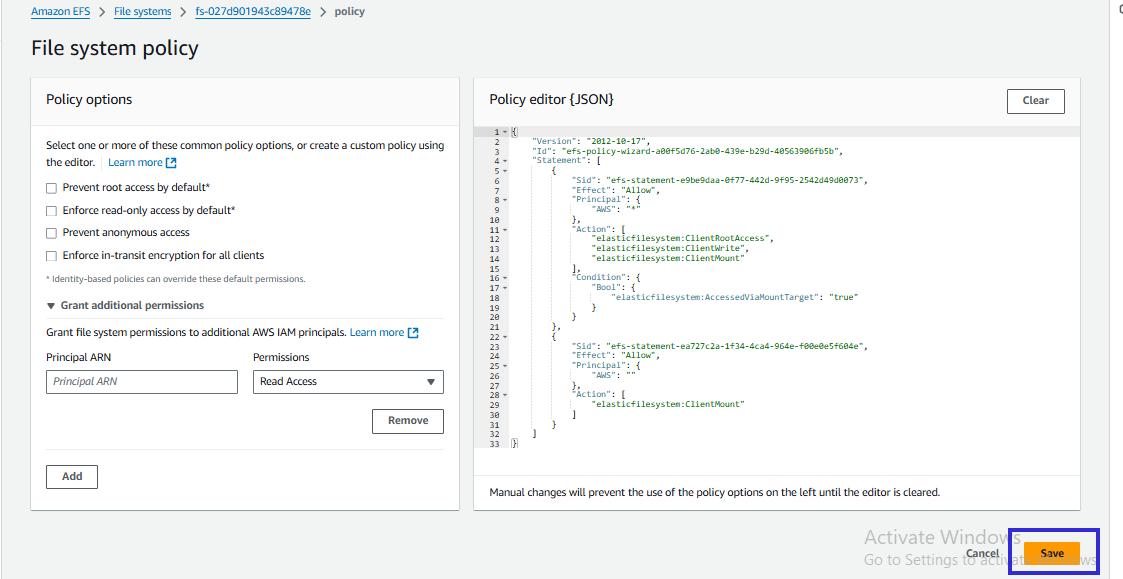This screenshot has height=579, width=1123.
Task: Fold the second statement at line 22
Action: coord(505,337)
